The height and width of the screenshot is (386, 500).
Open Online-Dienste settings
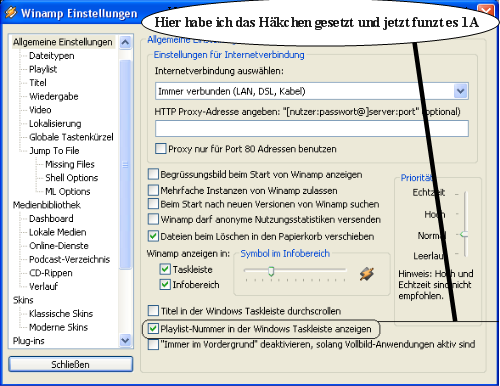(59, 246)
